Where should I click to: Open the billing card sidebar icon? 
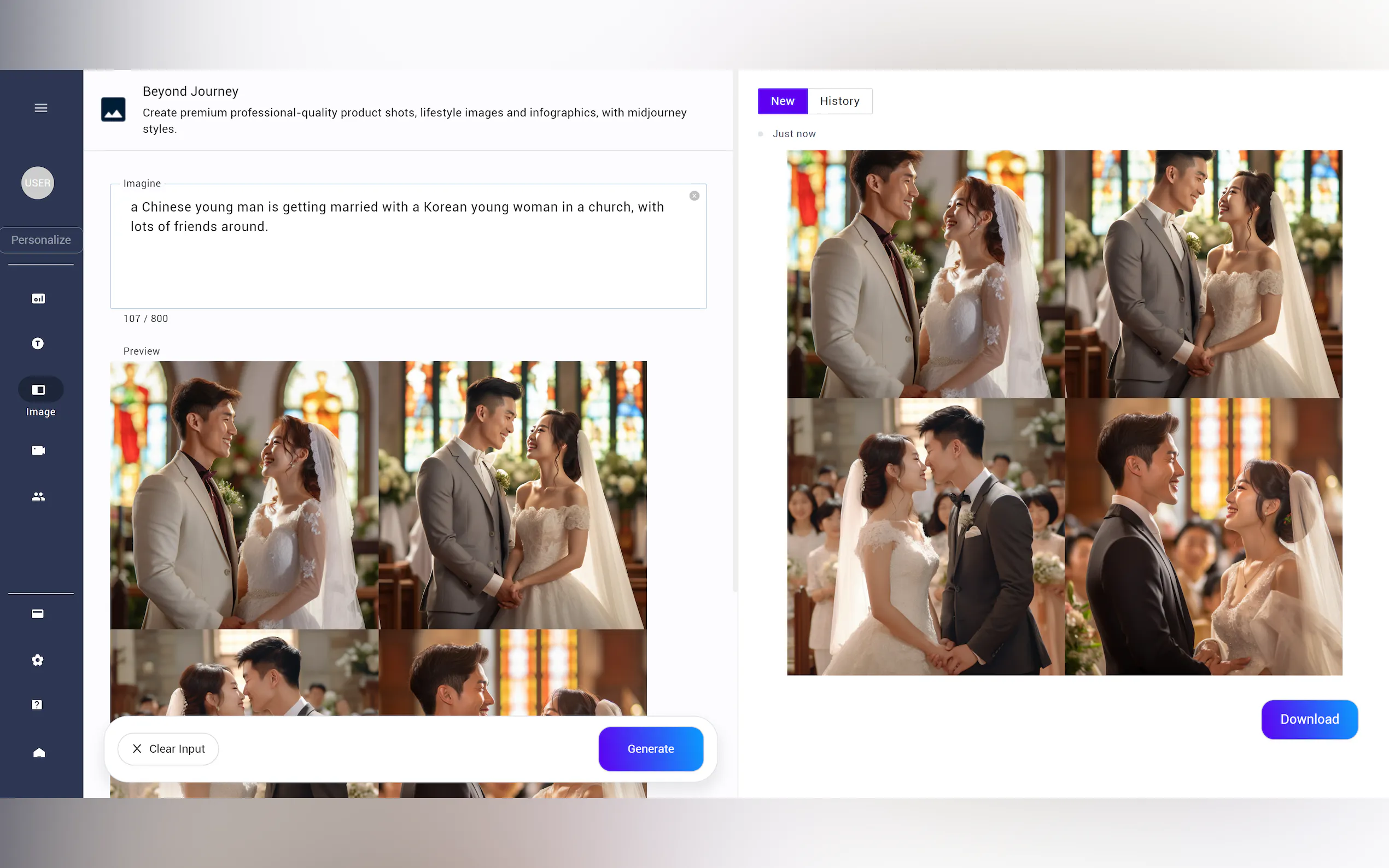[x=38, y=614]
